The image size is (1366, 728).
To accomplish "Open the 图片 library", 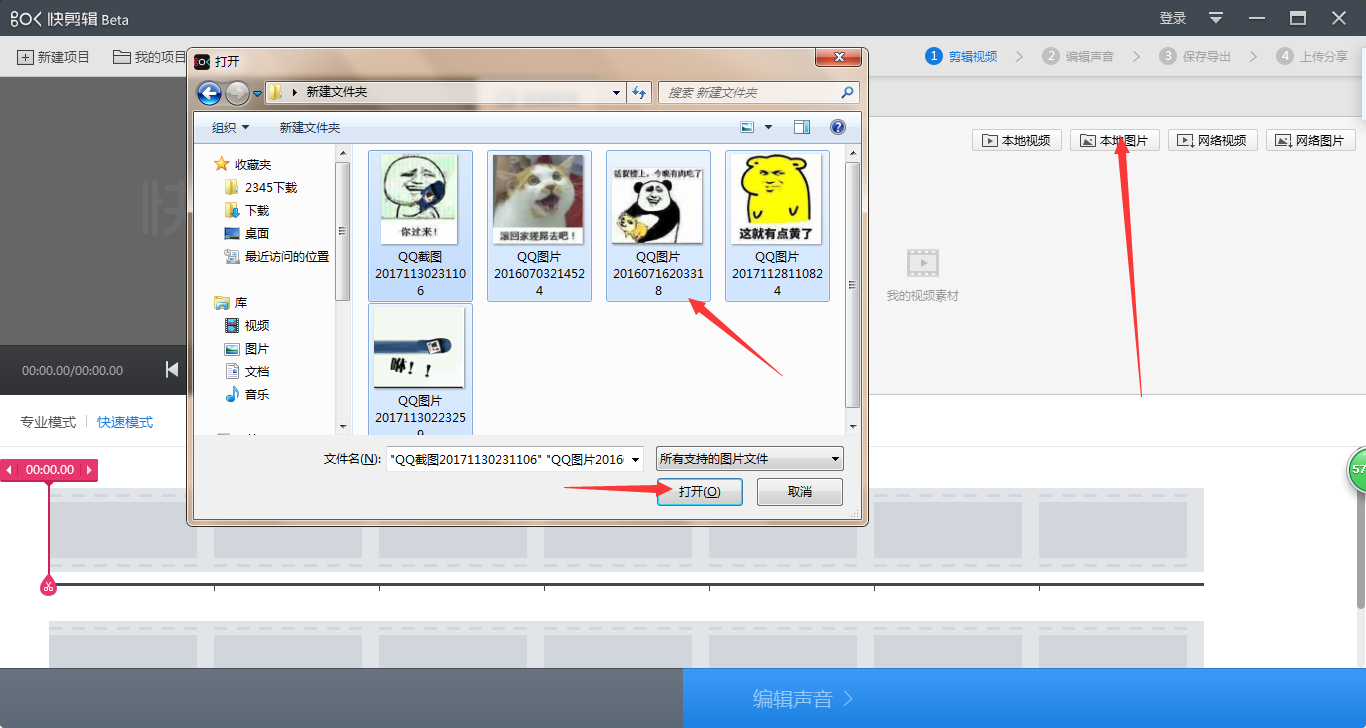I will tap(247, 348).
